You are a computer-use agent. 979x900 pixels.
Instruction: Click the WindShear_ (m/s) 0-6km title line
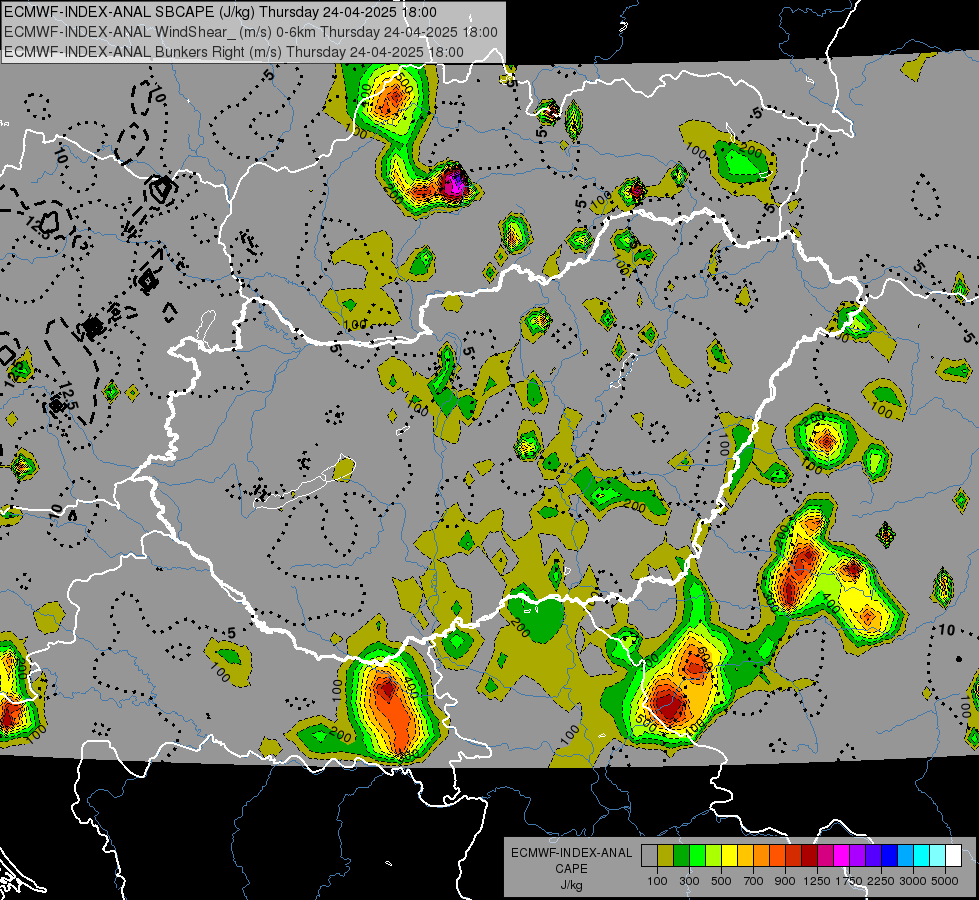pyautogui.click(x=251, y=32)
